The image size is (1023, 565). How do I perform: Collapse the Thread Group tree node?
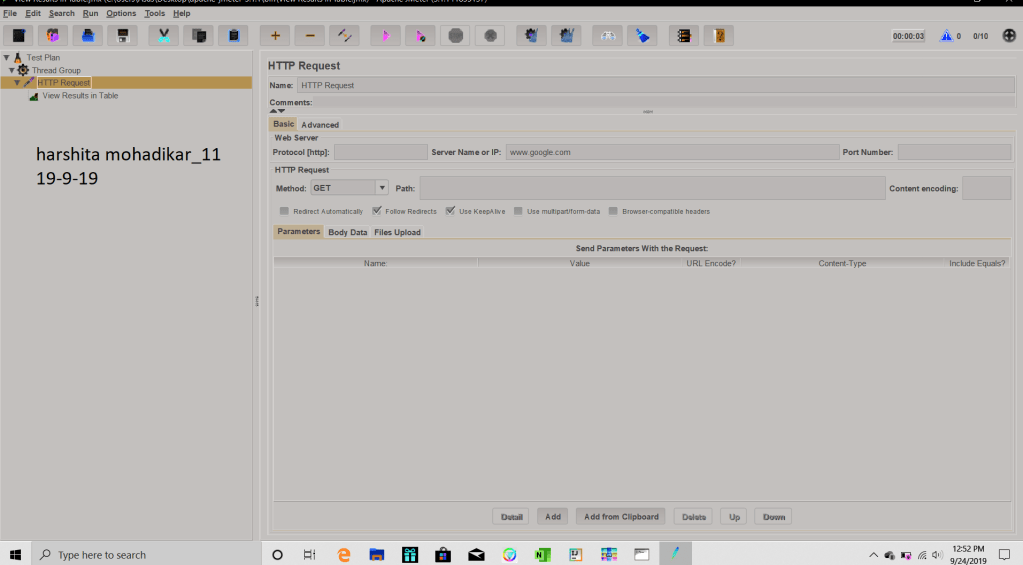pos(12,70)
